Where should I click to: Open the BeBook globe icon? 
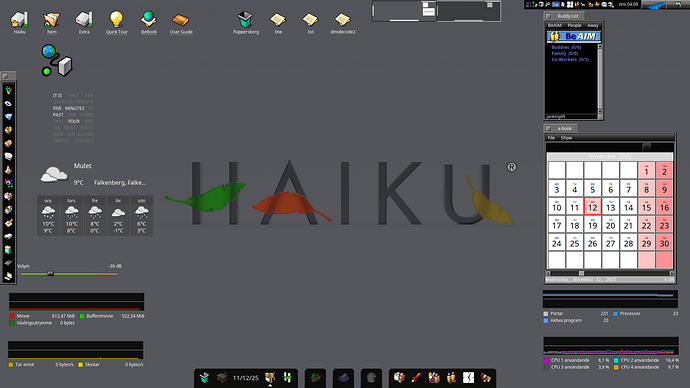pyautogui.click(x=149, y=19)
